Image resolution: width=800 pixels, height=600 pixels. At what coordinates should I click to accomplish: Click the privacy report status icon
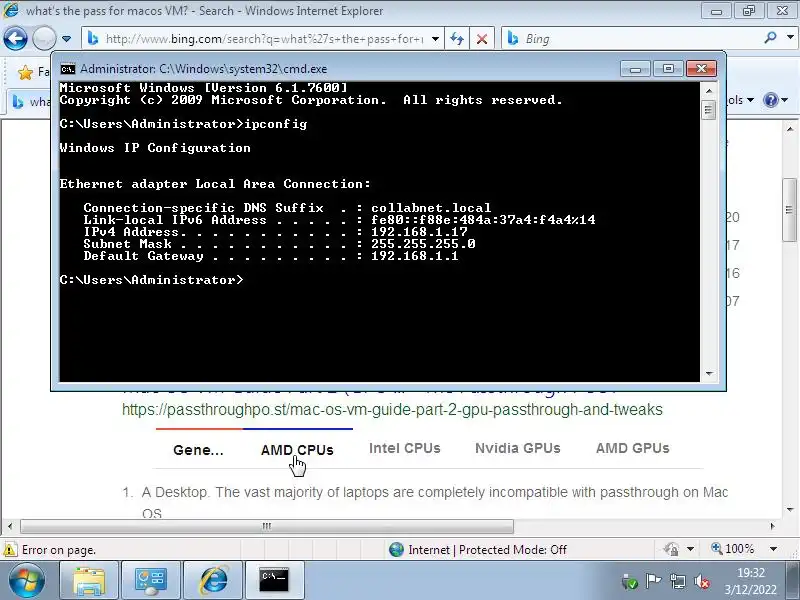point(672,549)
